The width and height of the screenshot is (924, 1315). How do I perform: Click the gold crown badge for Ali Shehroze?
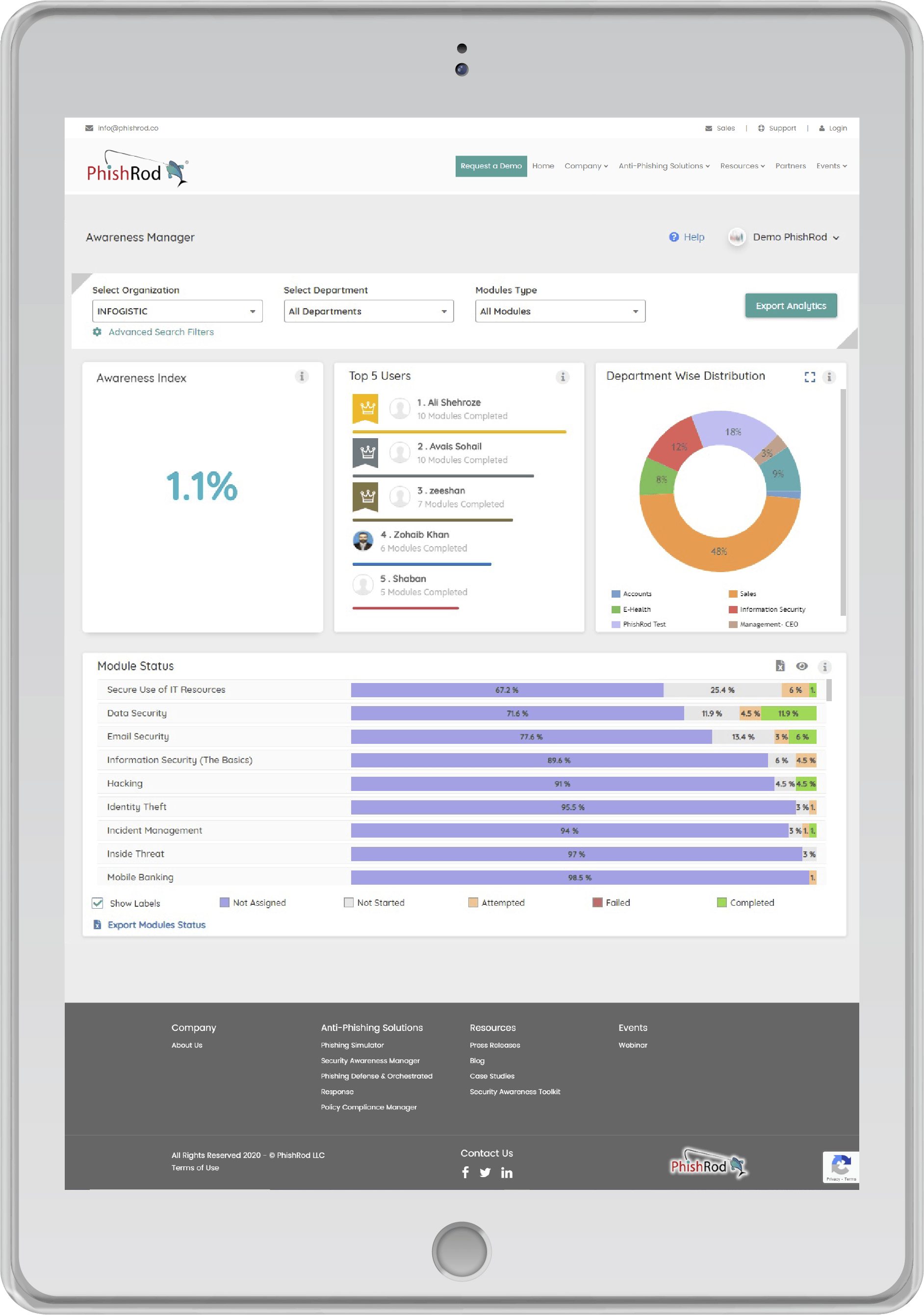(365, 408)
